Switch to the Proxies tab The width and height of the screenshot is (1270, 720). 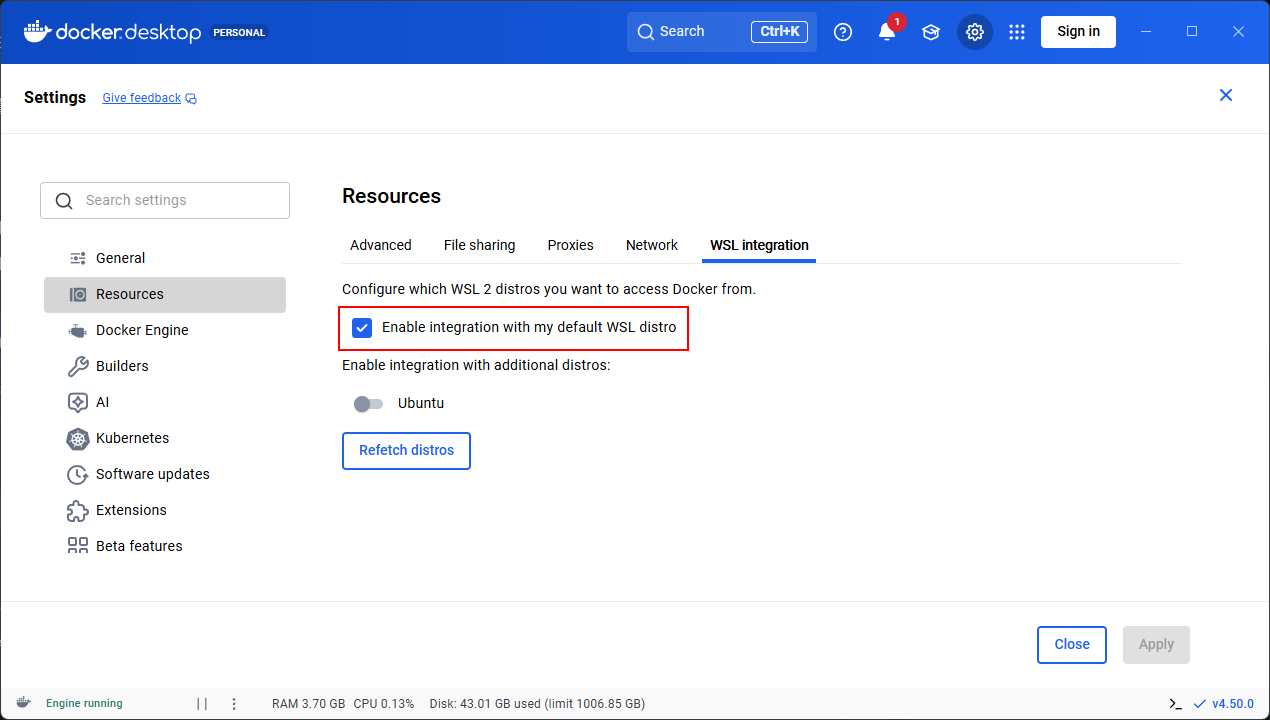pos(571,245)
